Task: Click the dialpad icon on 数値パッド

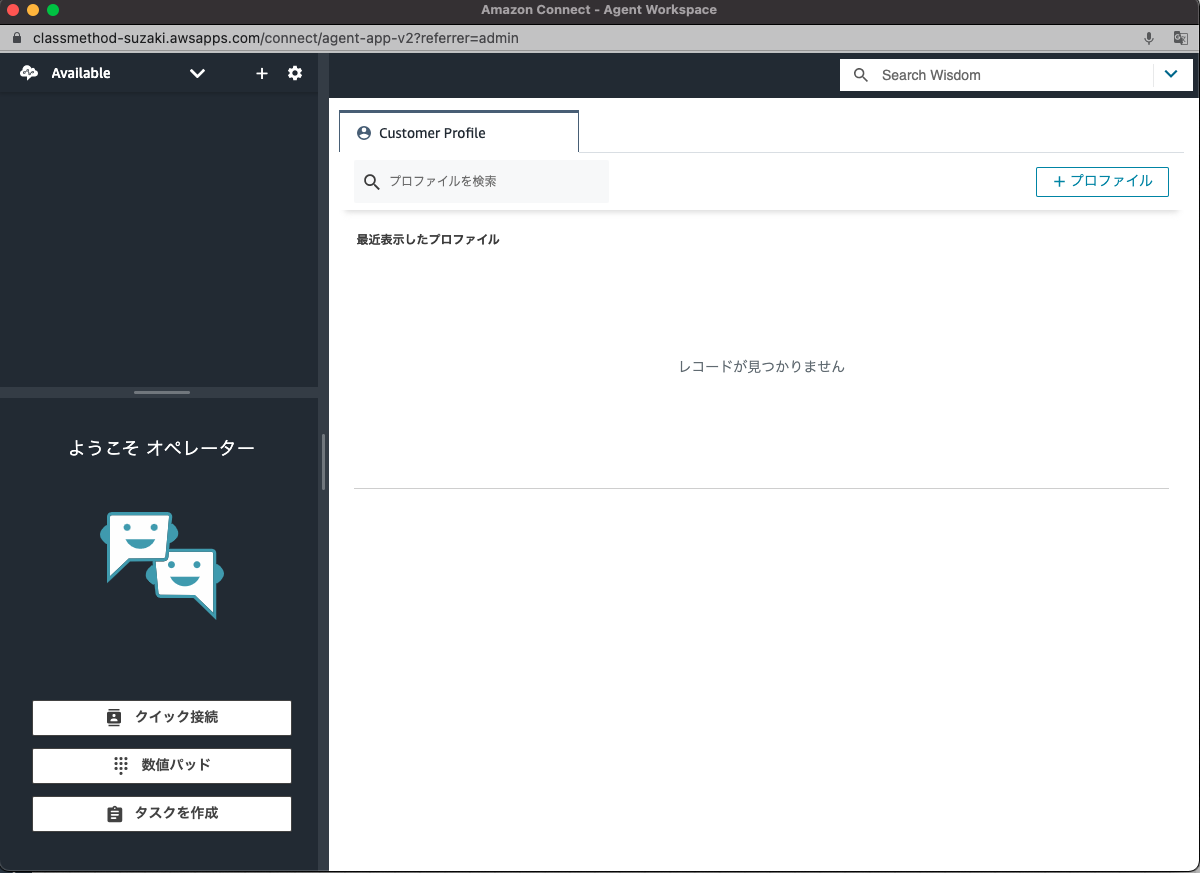Action: (x=119, y=765)
